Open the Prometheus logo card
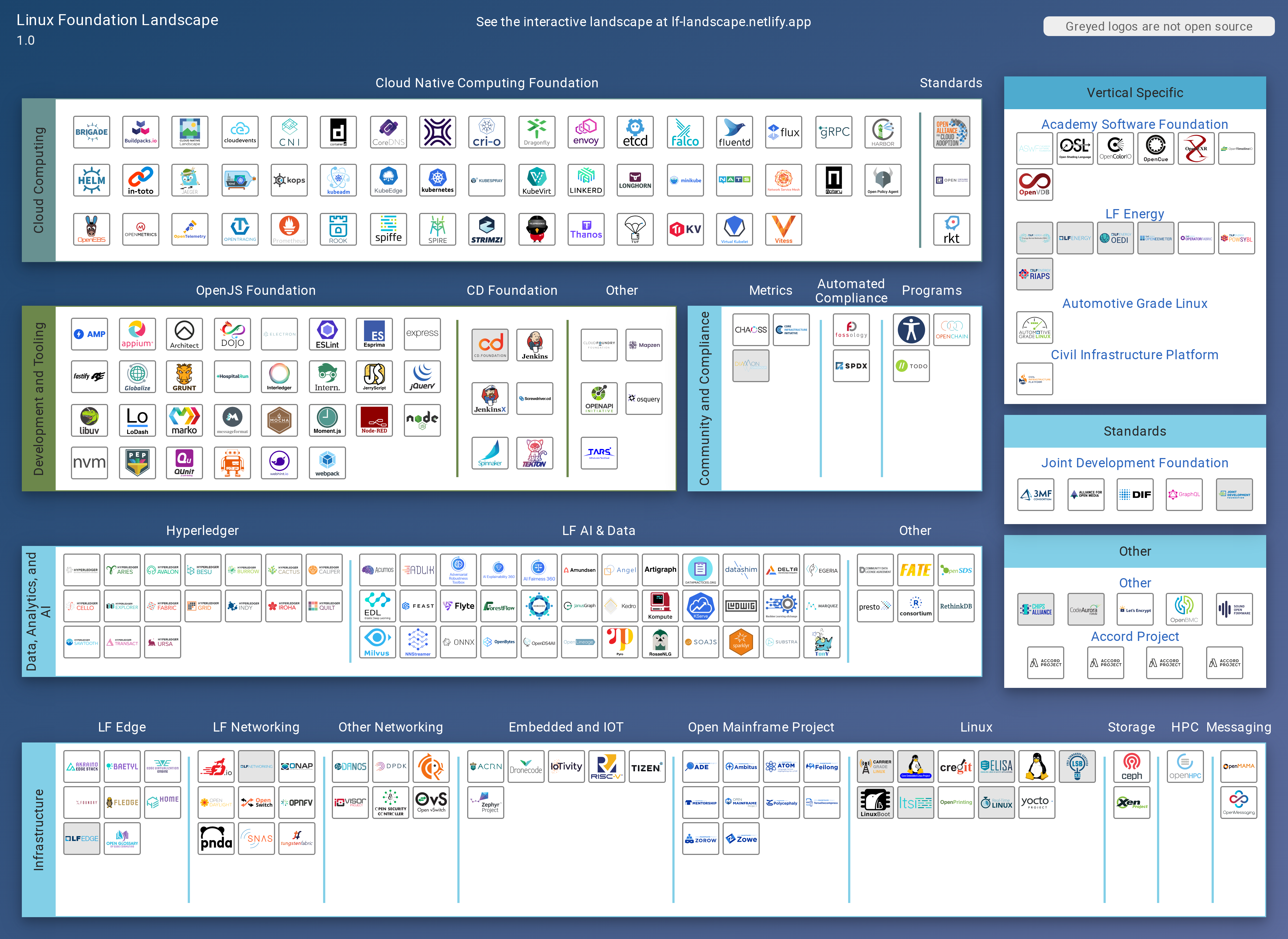1288x939 pixels. [289, 229]
